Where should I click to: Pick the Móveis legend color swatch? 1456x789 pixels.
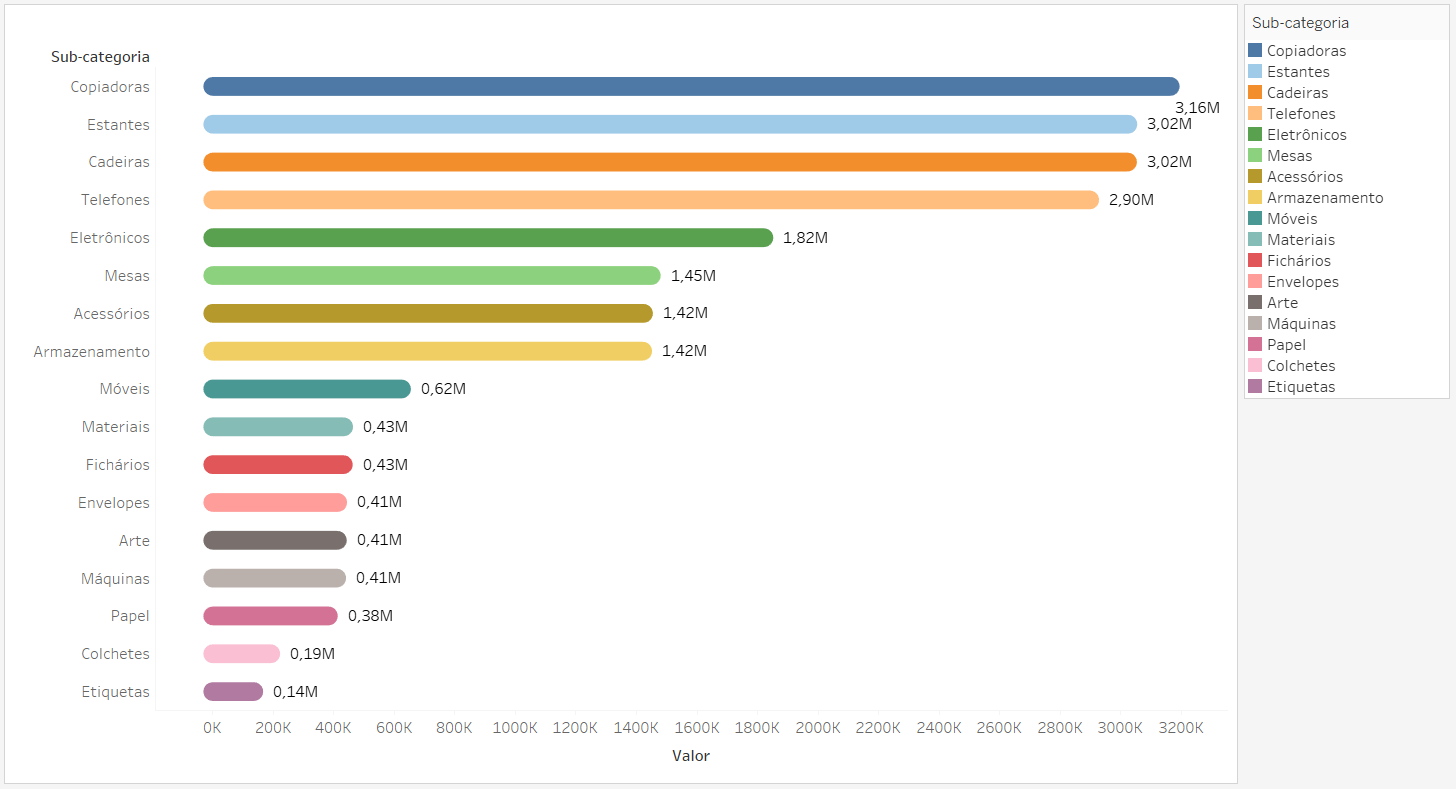click(x=1255, y=218)
